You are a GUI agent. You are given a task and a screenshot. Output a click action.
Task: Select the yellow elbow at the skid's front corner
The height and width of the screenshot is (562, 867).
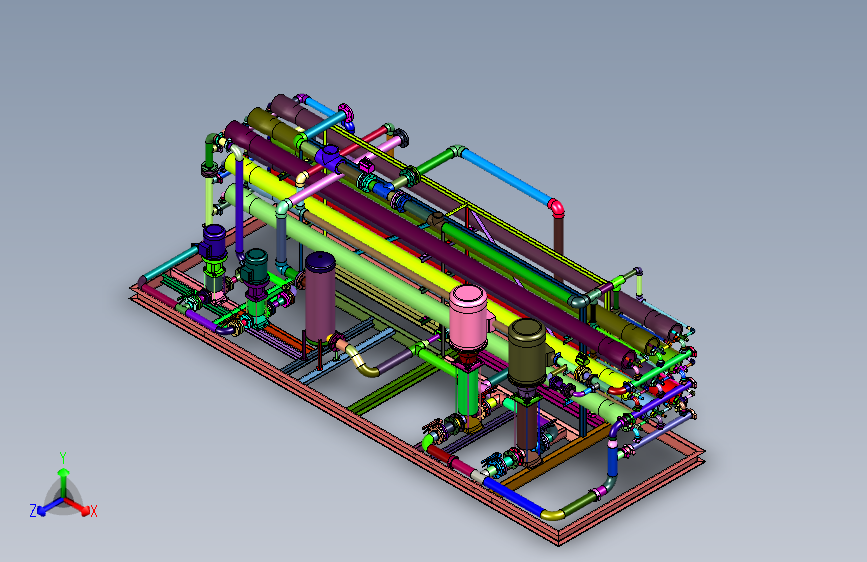click(x=552, y=514)
